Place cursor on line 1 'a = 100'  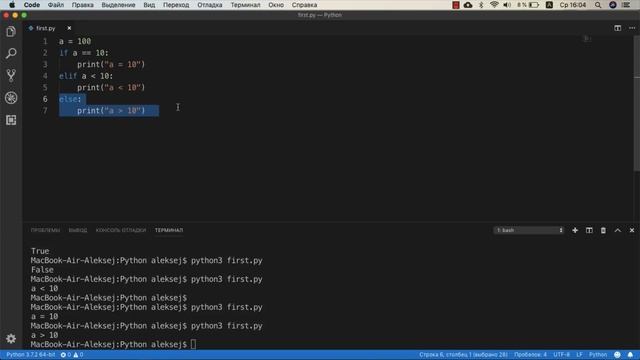[75, 41]
